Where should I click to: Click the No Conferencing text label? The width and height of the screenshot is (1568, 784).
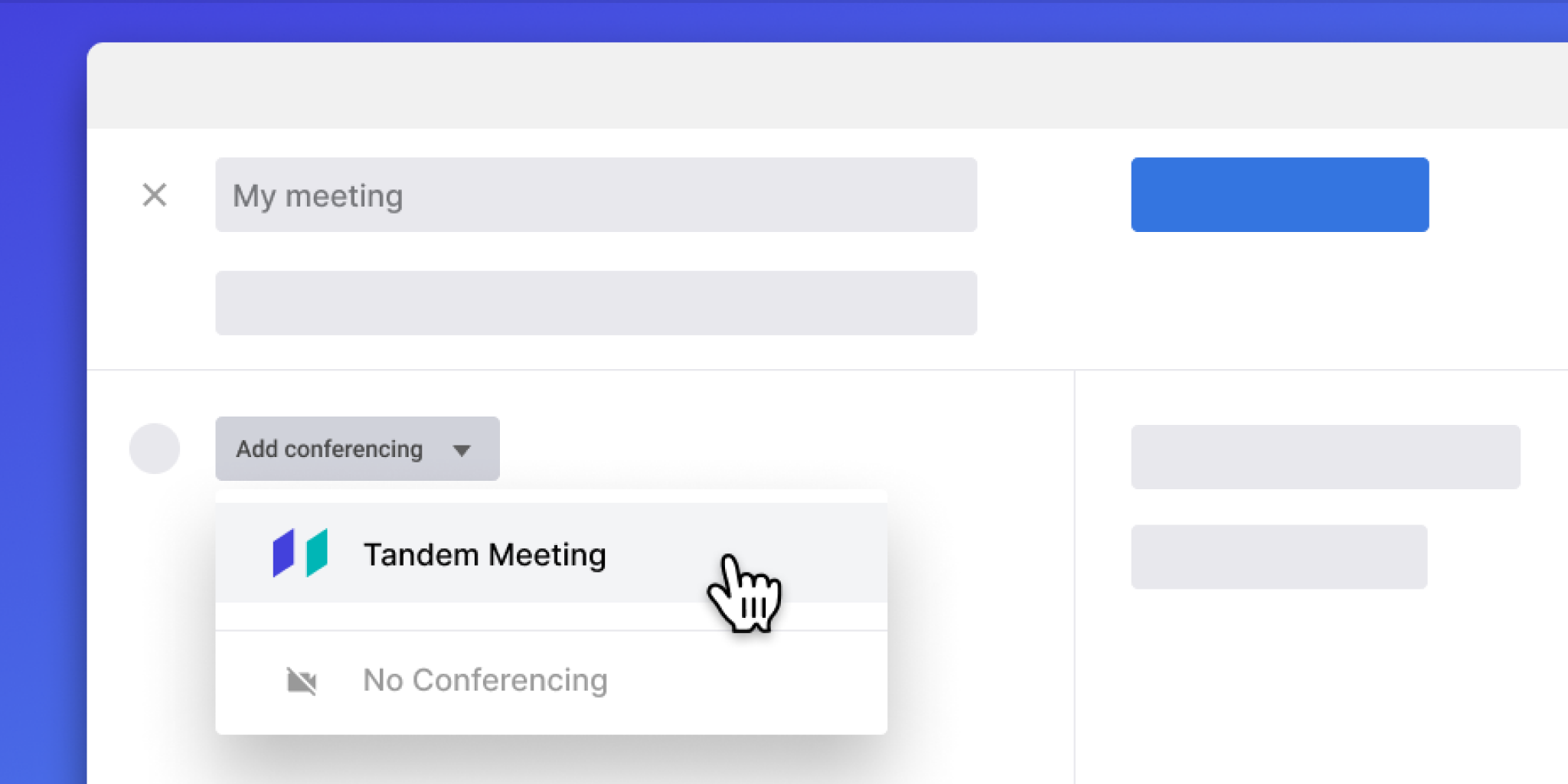click(x=485, y=680)
